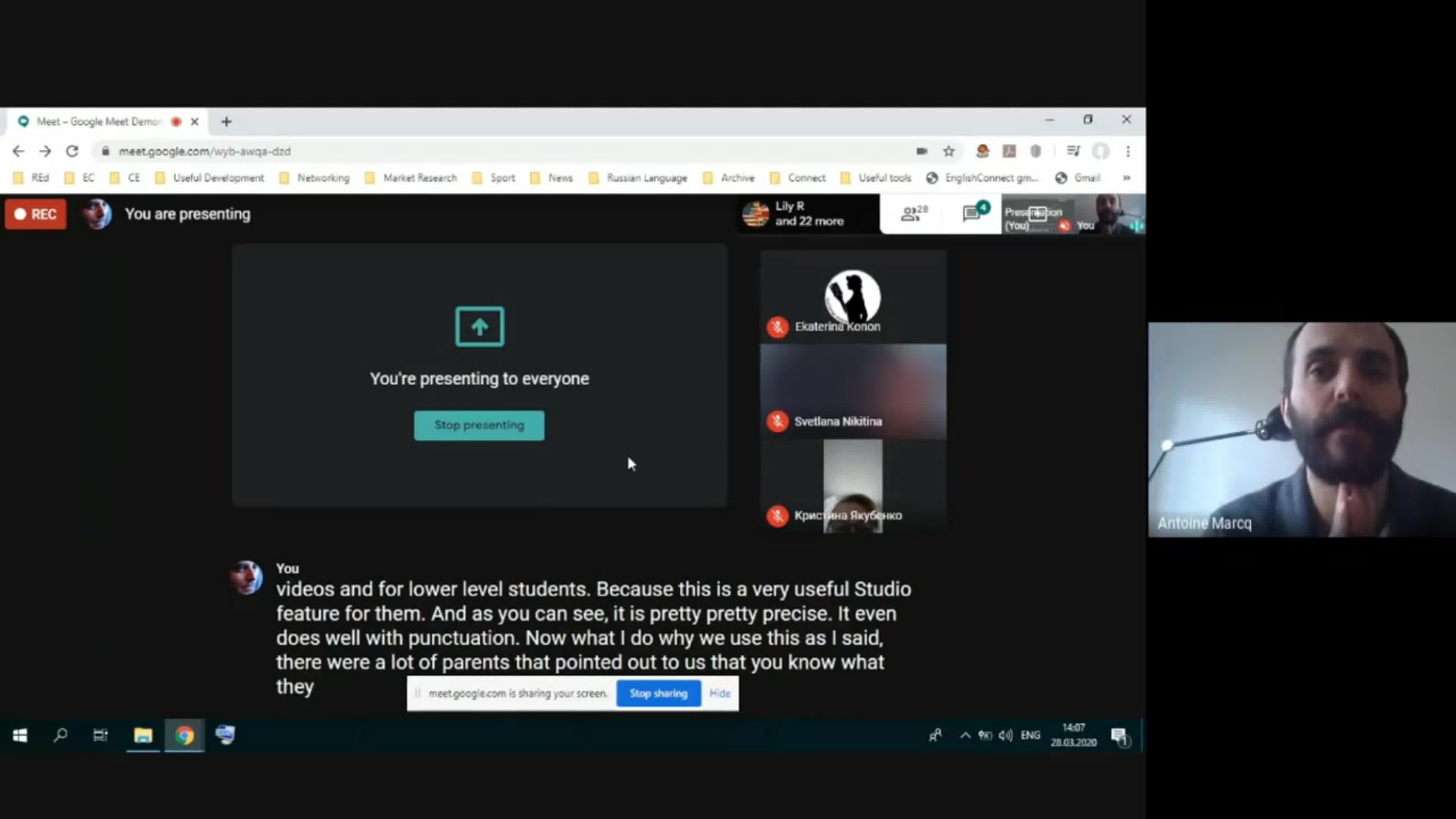Open the Russian Language bookmark folder
Image resolution: width=1456 pixels, height=819 pixels.
[639, 177]
